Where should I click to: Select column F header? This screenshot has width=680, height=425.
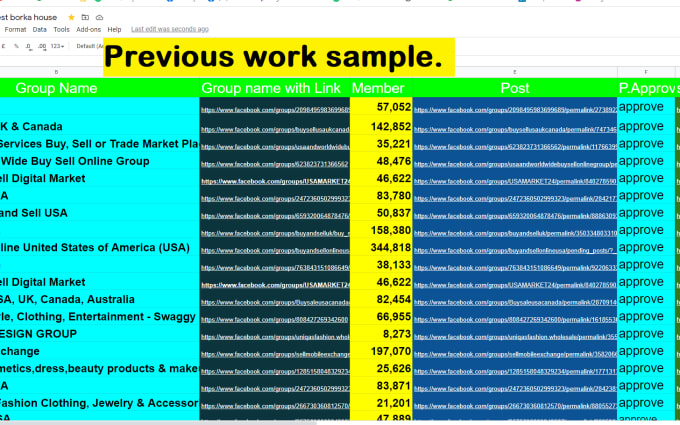[x=646, y=72]
